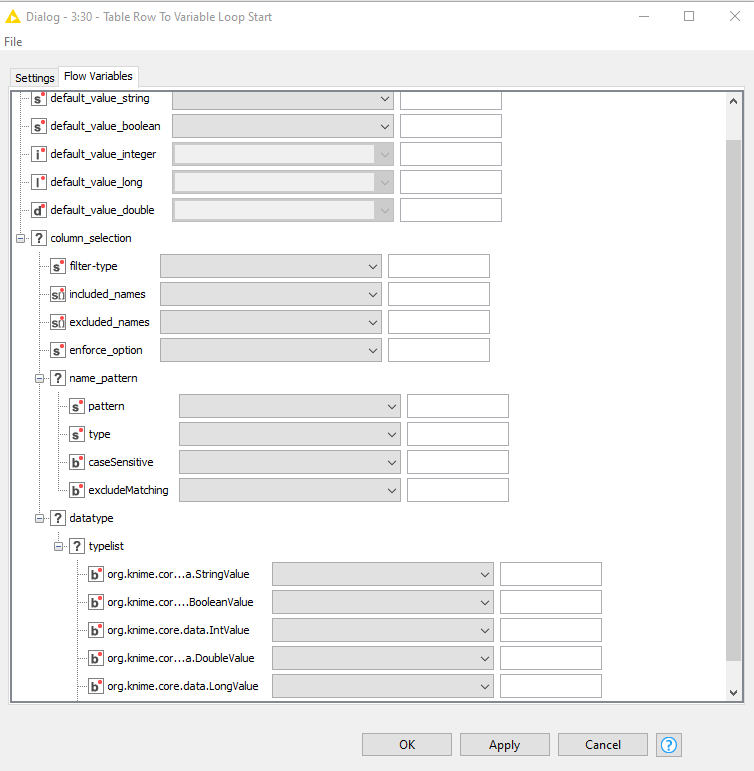Click the text field beside pattern

click(x=458, y=407)
